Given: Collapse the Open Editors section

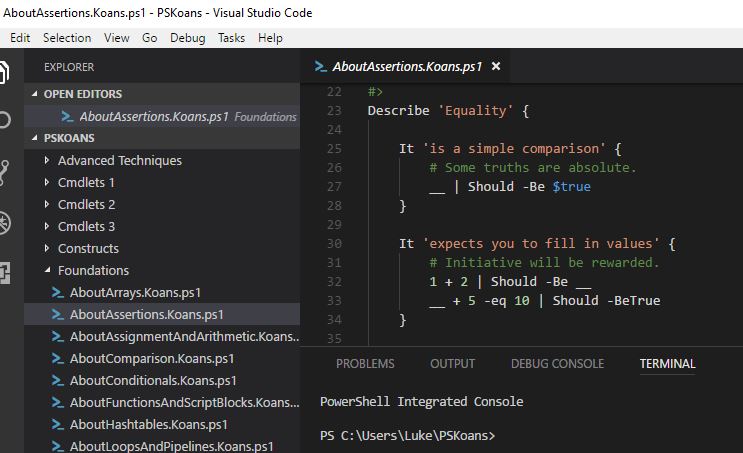Looking at the screenshot, I should (x=35, y=94).
